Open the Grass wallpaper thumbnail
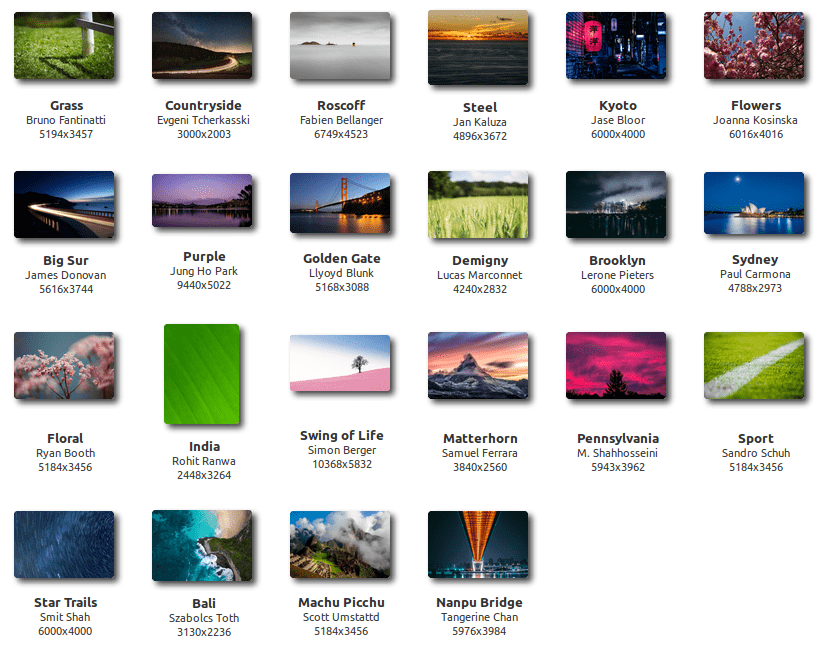826x648 pixels. tap(65, 45)
